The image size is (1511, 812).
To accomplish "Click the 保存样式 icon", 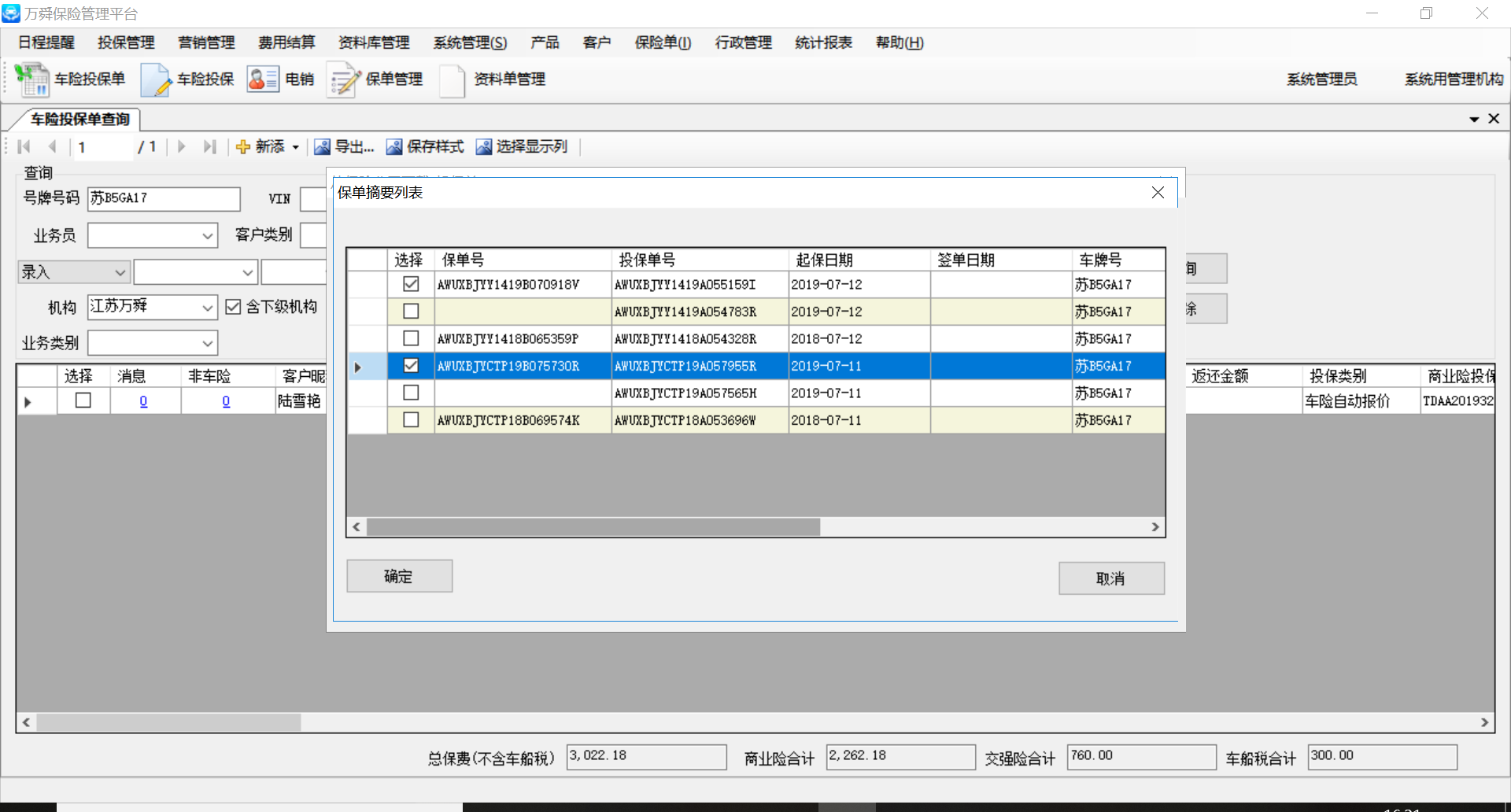I will pyautogui.click(x=393, y=147).
